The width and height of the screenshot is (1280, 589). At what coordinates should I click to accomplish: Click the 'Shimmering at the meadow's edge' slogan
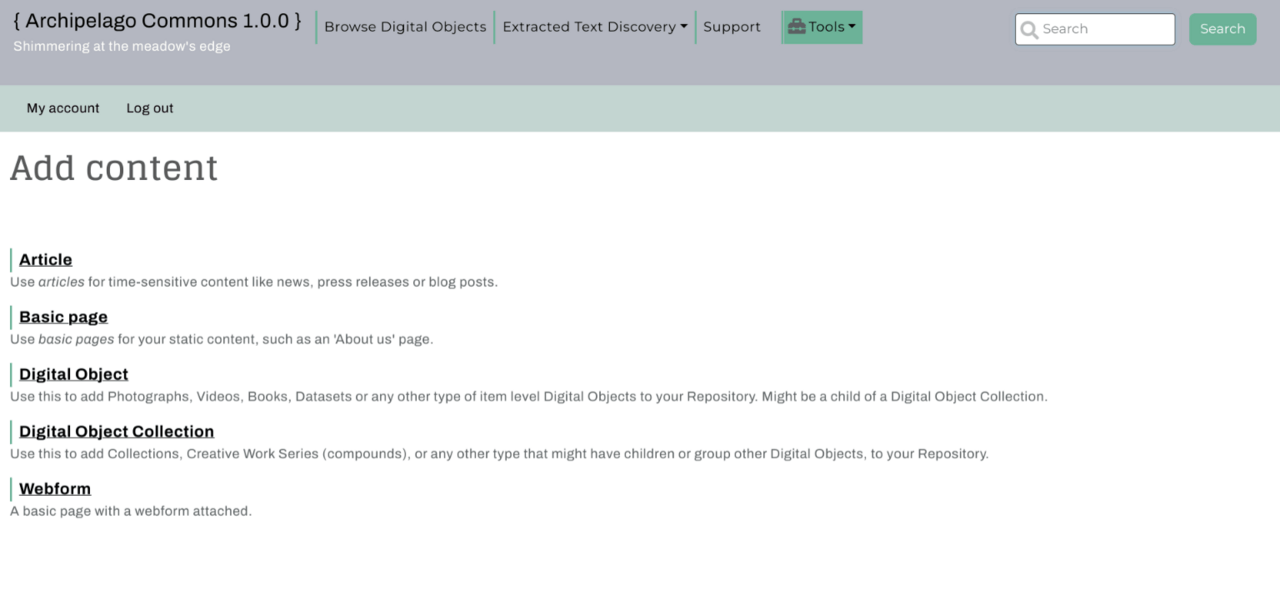(x=121, y=46)
